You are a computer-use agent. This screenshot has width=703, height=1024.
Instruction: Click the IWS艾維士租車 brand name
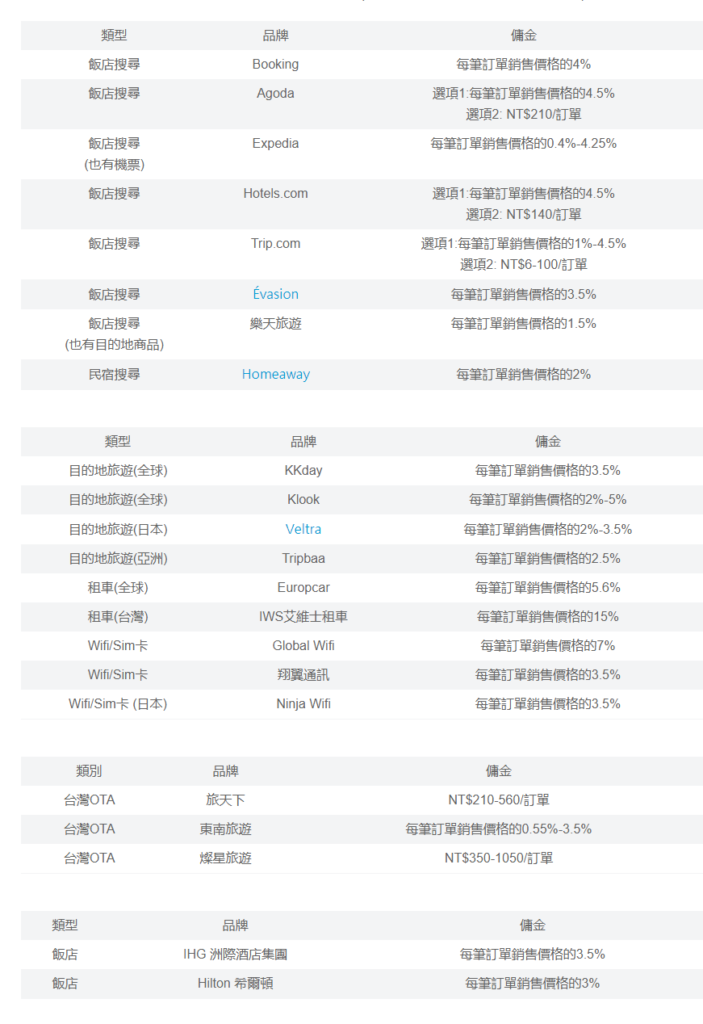pos(303,616)
